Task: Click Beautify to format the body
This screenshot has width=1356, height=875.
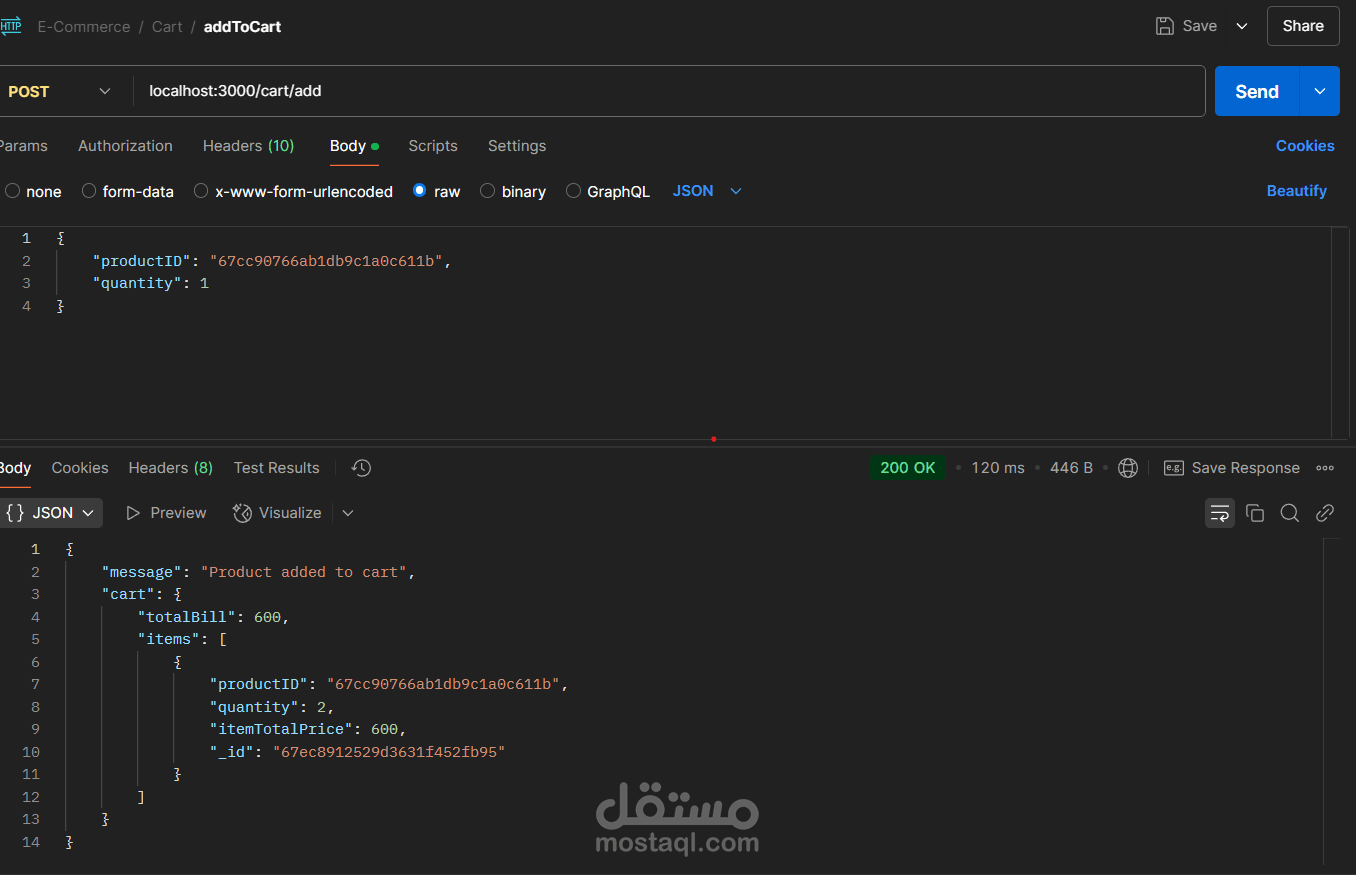Action: [x=1297, y=191]
